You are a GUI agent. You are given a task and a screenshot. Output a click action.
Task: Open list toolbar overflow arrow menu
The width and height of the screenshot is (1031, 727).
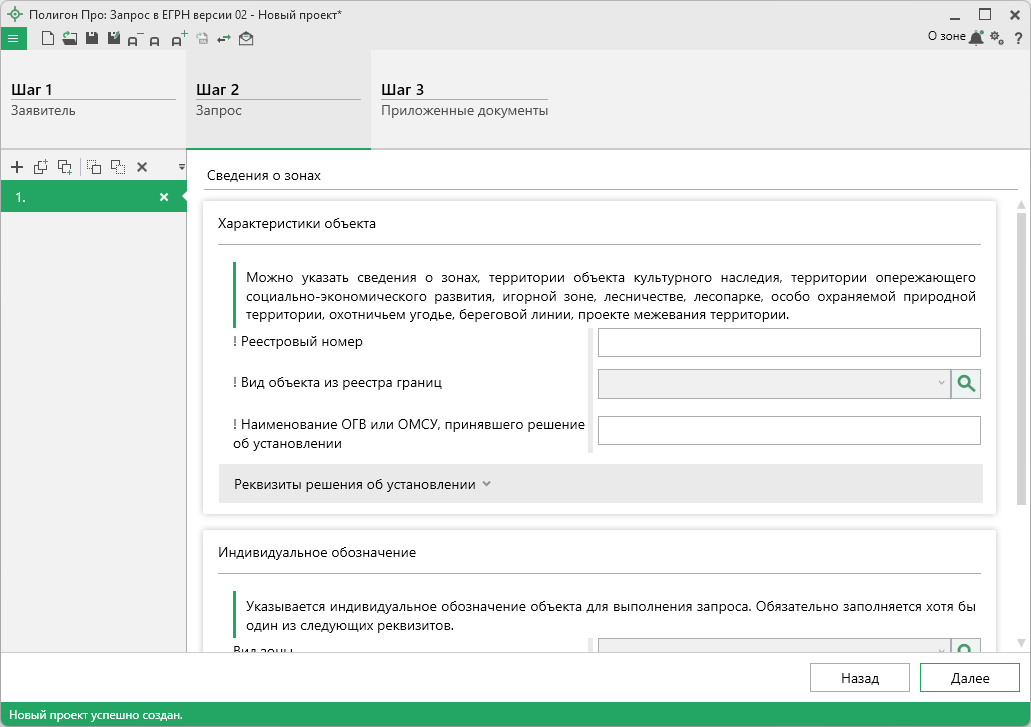tap(181, 167)
